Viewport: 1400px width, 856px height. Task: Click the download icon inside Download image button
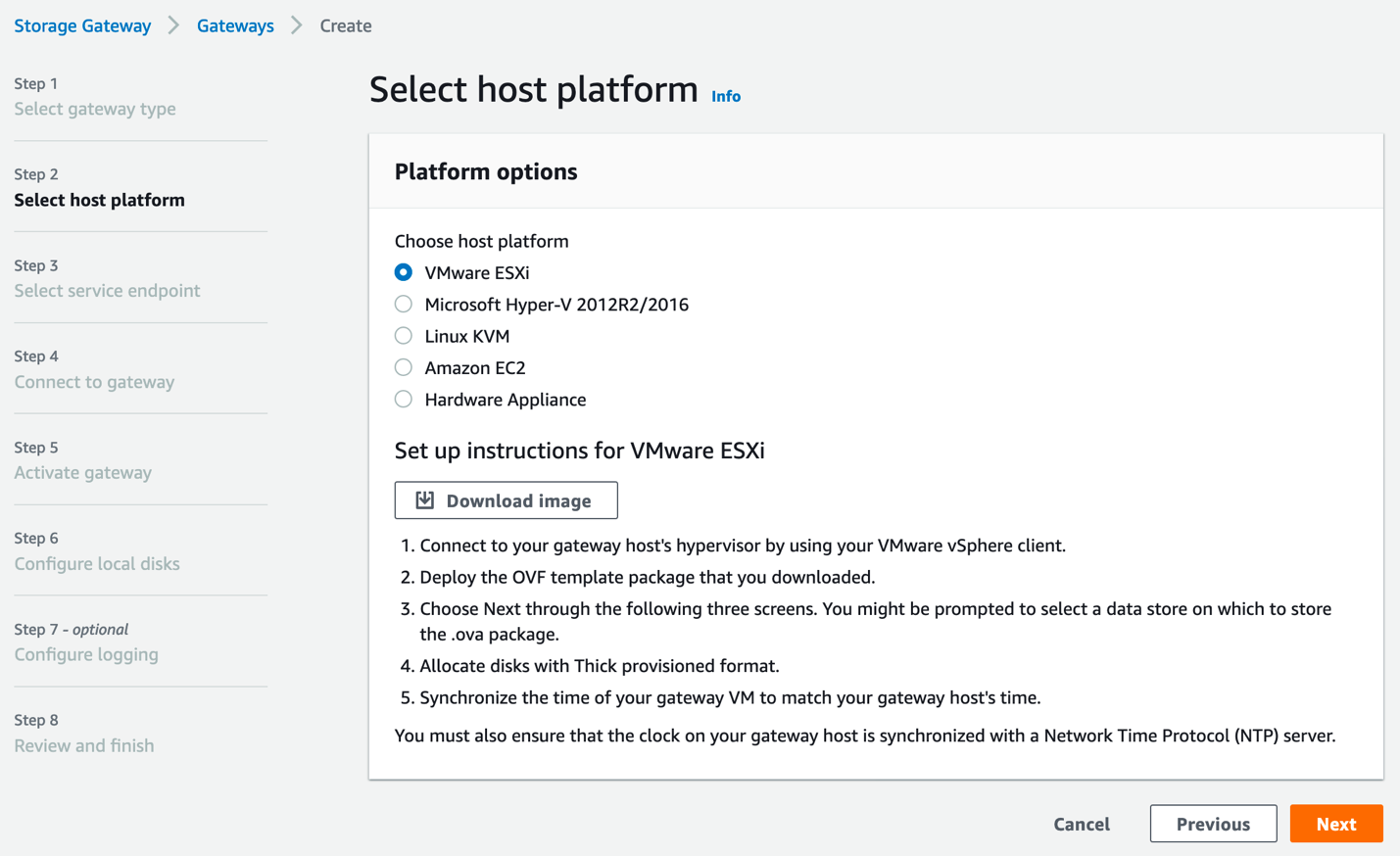(x=422, y=499)
